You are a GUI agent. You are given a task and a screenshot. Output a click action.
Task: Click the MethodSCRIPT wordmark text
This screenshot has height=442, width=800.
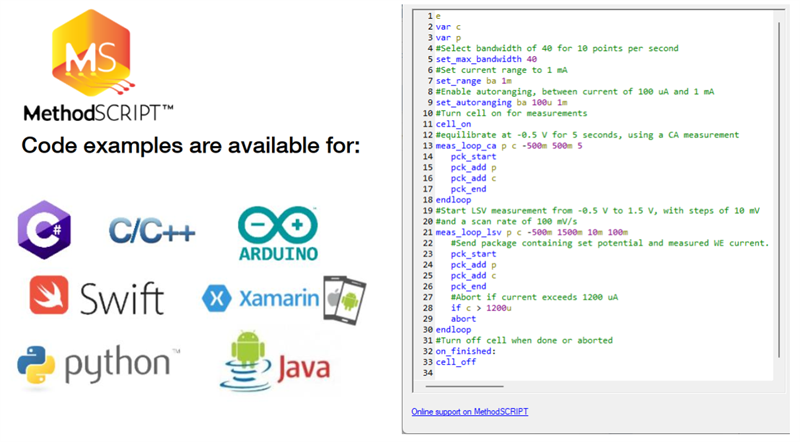pyautogui.click(x=98, y=113)
